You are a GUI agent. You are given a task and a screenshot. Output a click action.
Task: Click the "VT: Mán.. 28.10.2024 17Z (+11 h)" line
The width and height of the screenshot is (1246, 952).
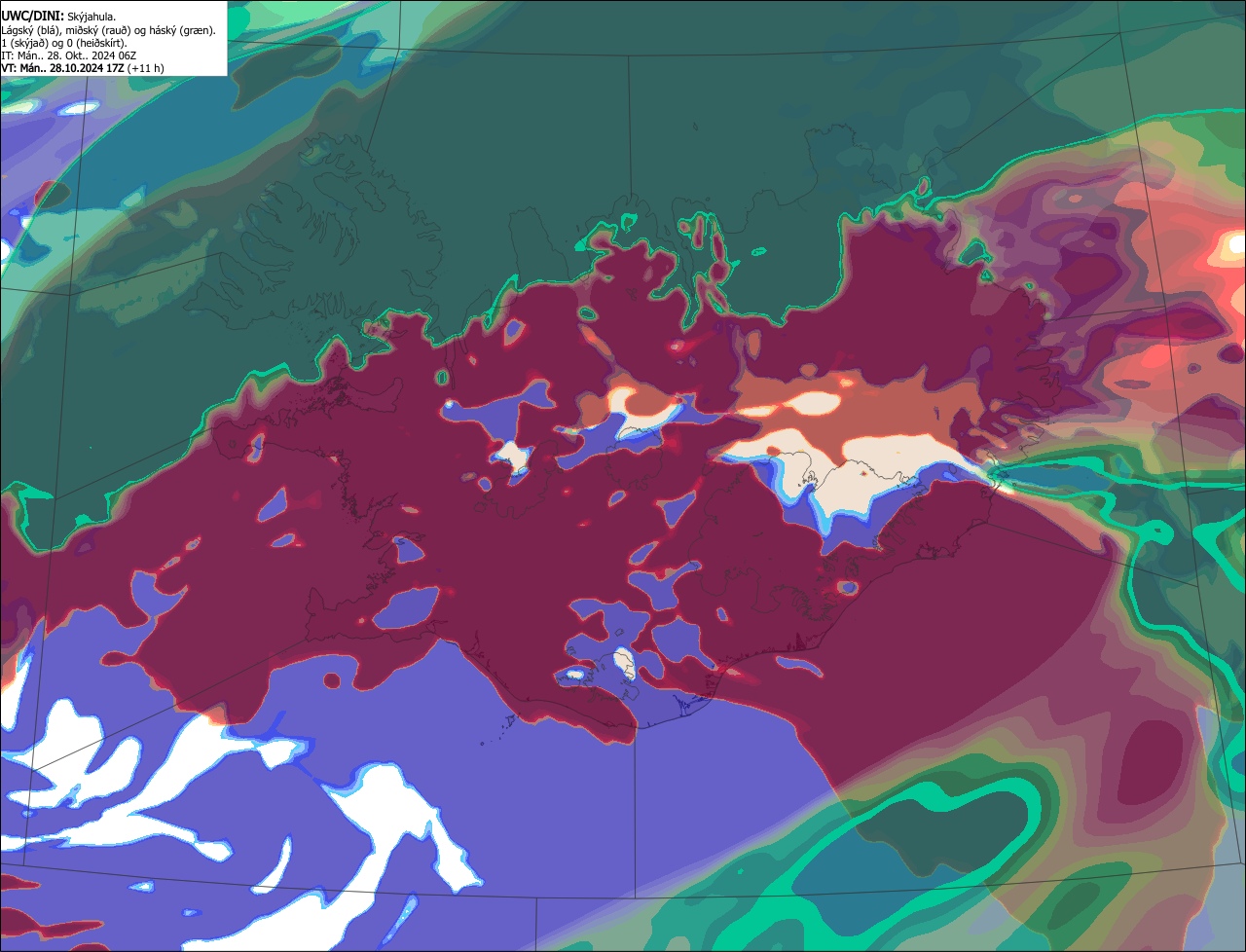click(83, 69)
